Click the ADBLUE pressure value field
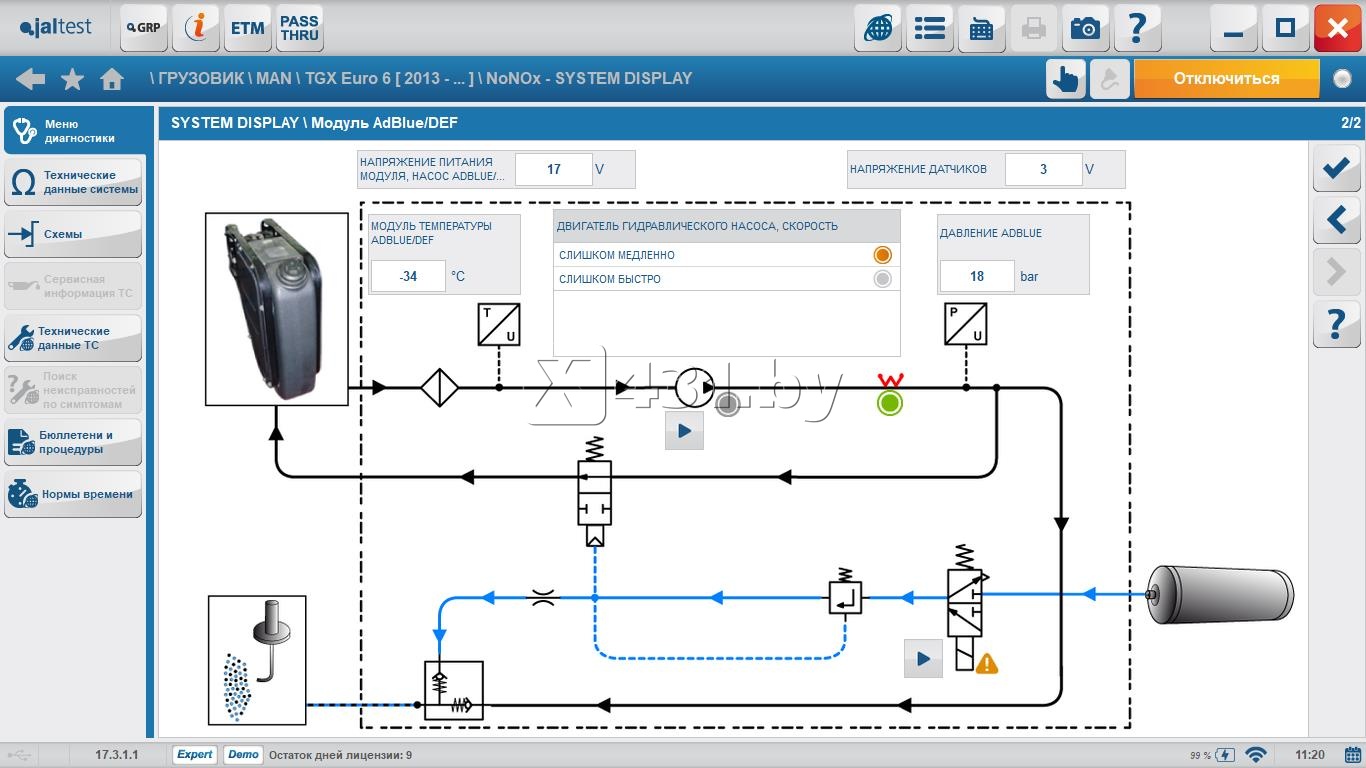 click(x=977, y=276)
